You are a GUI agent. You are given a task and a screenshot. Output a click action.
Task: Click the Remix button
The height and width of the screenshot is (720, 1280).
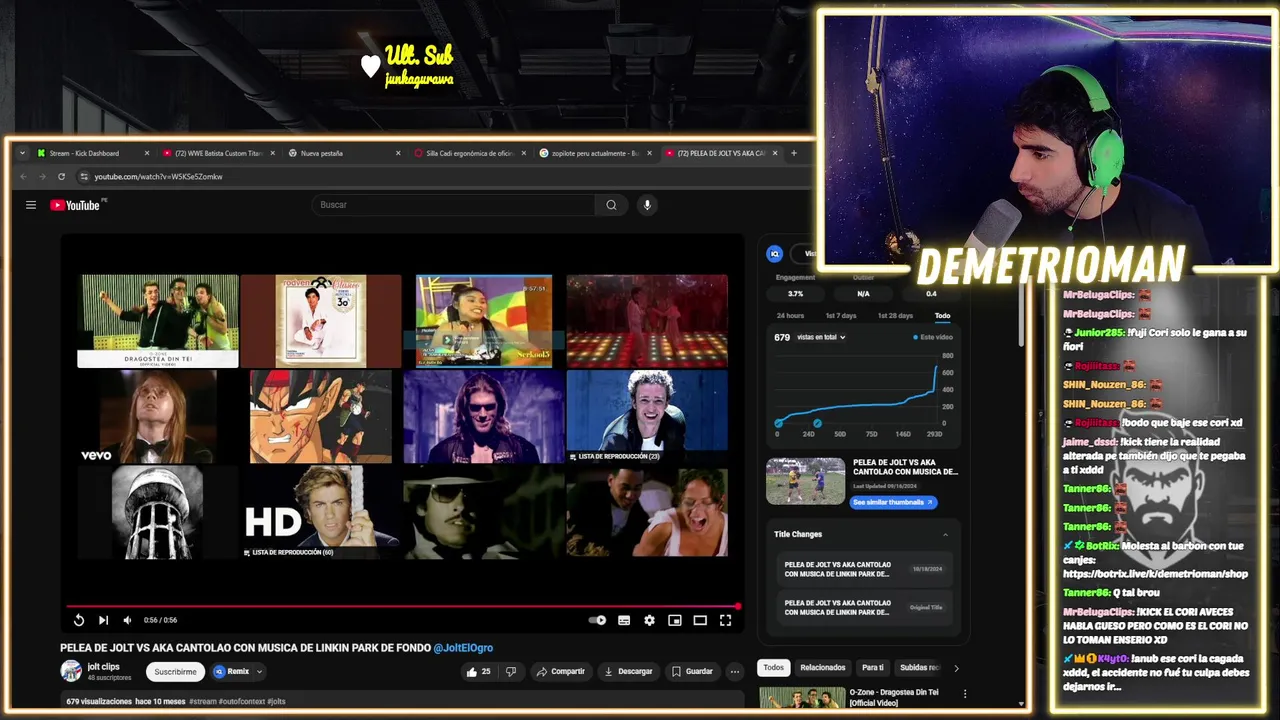tap(231, 671)
